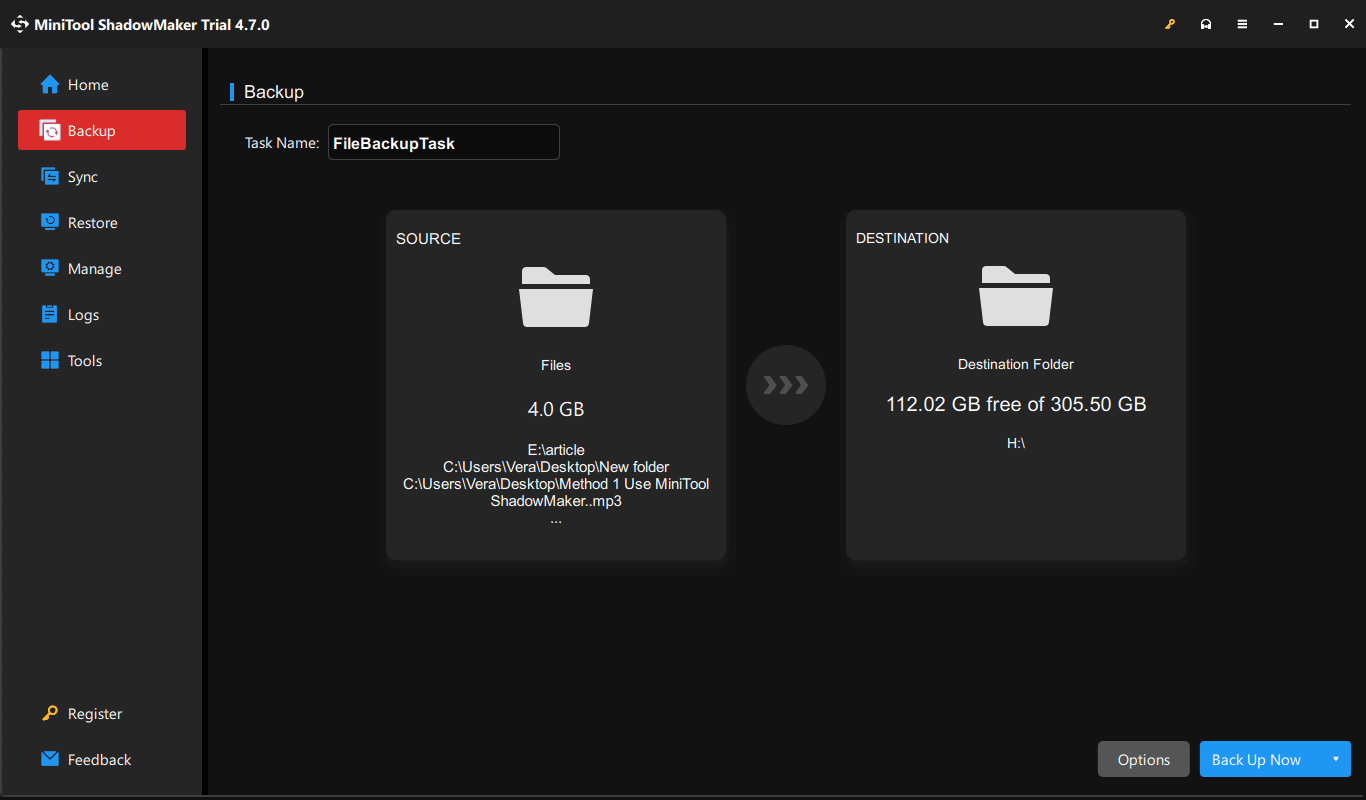This screenshot has width=1366, height=800.
Task: Click the Manage icon in sidebar
Action: coord(50,269)
